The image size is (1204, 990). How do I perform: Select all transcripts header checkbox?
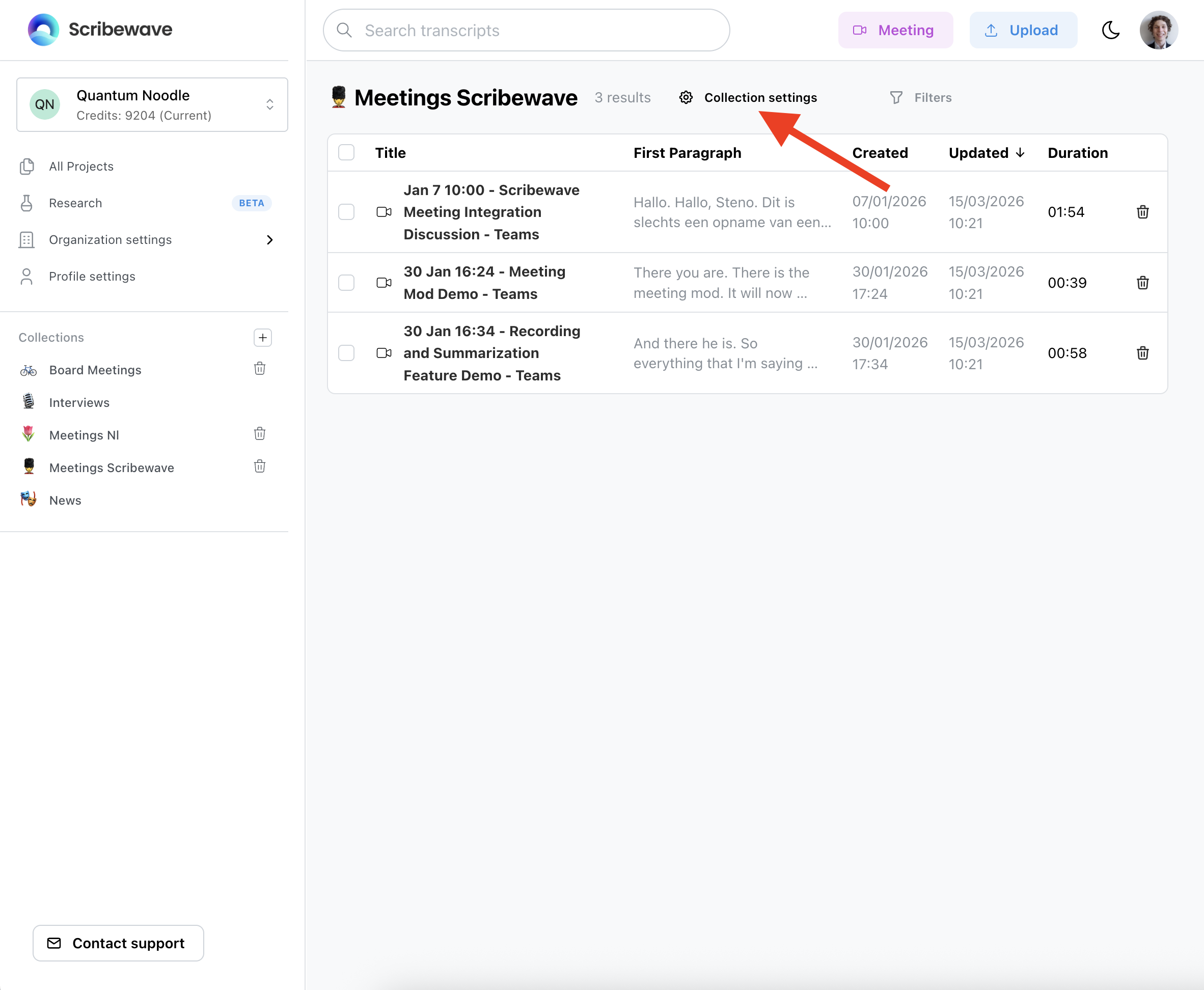pyautogui.click(x=346, y=153)
